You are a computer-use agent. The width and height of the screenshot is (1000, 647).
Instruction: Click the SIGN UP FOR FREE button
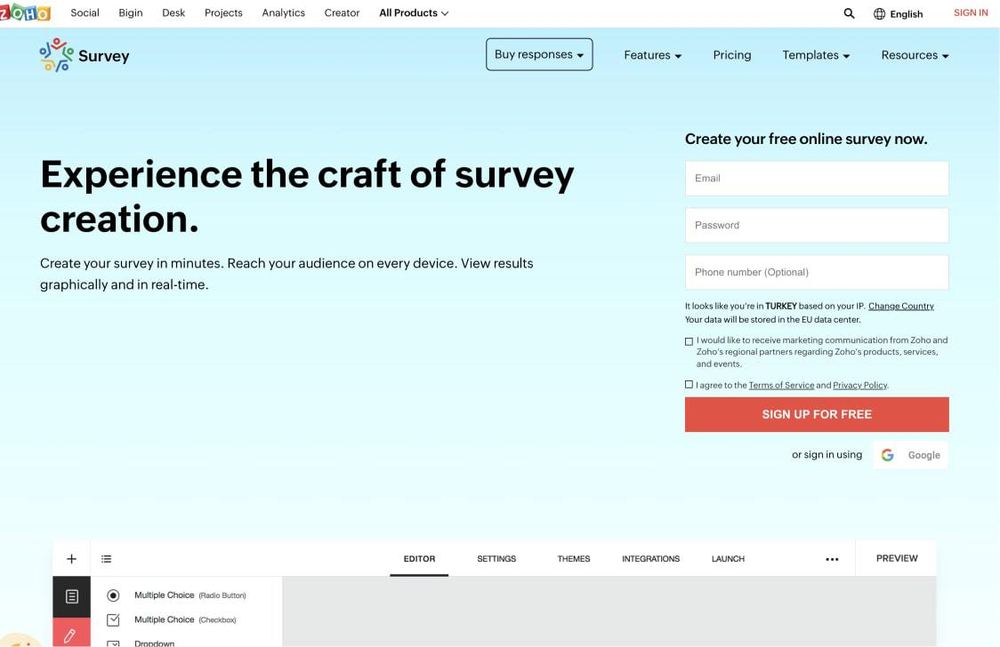[816, 413]
